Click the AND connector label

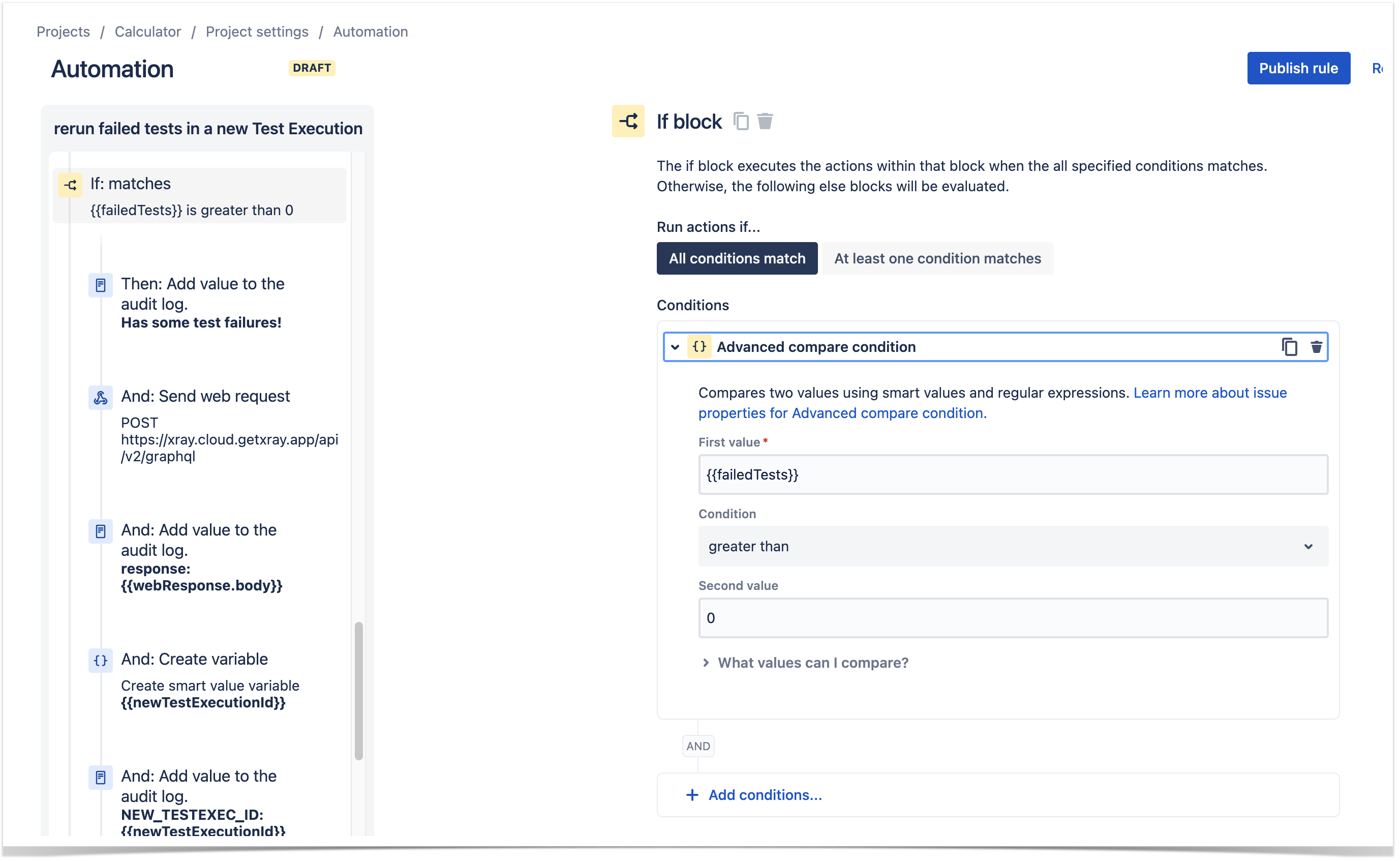point(698,746)
